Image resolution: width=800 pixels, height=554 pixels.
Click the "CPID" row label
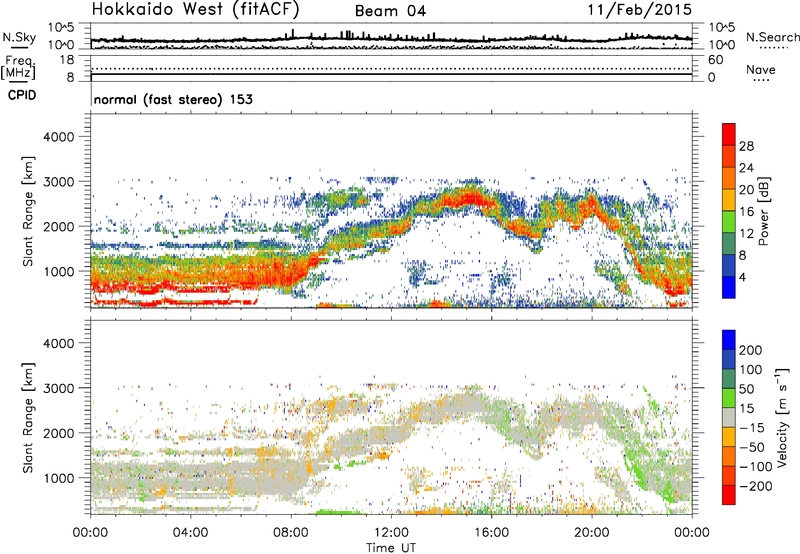(x=22, y=95)
